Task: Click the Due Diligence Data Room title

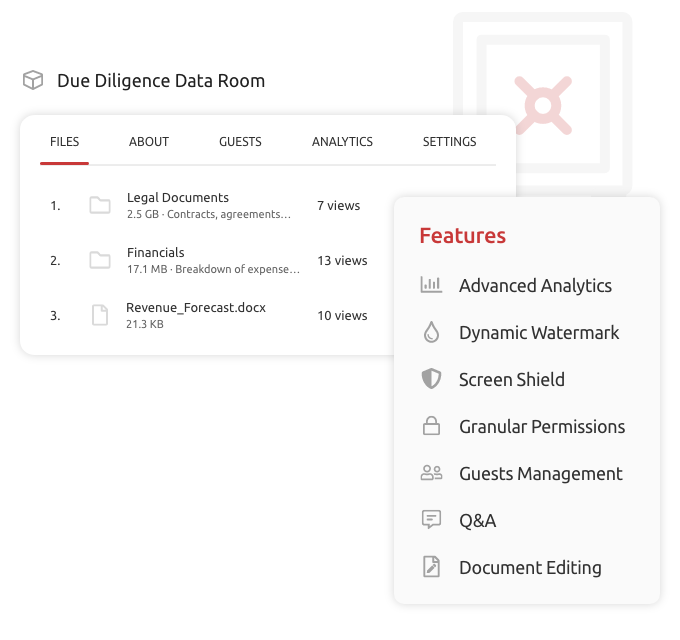Action: (x=161, y=81)
